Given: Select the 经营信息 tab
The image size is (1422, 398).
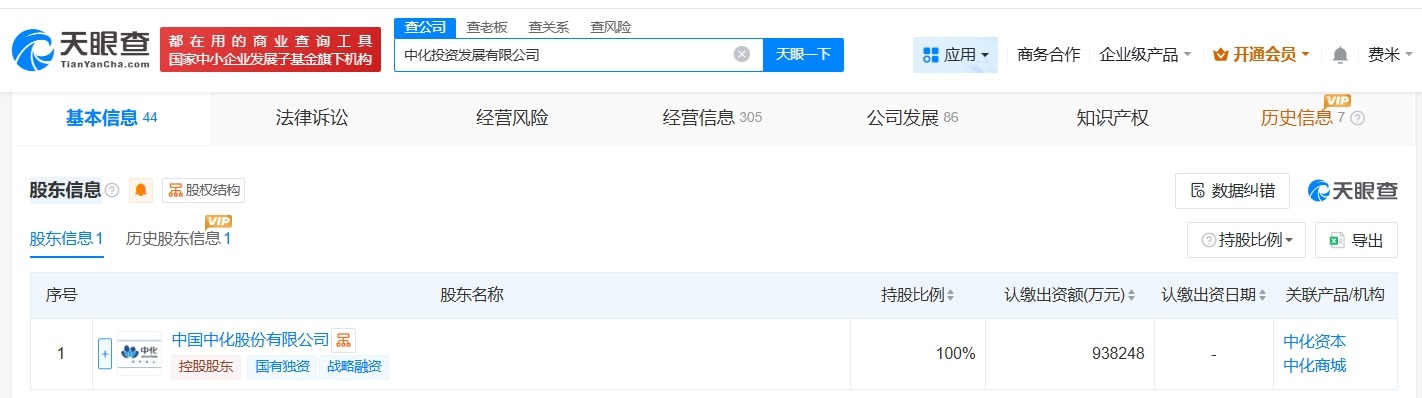Looking at the screenshot, I should (x=712, y=118).
